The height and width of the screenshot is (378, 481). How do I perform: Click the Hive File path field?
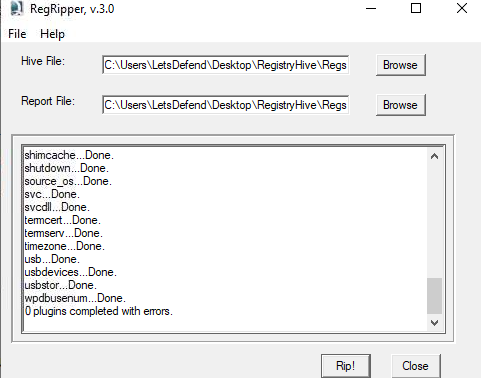pyautogui.click(x=226, y=65)
